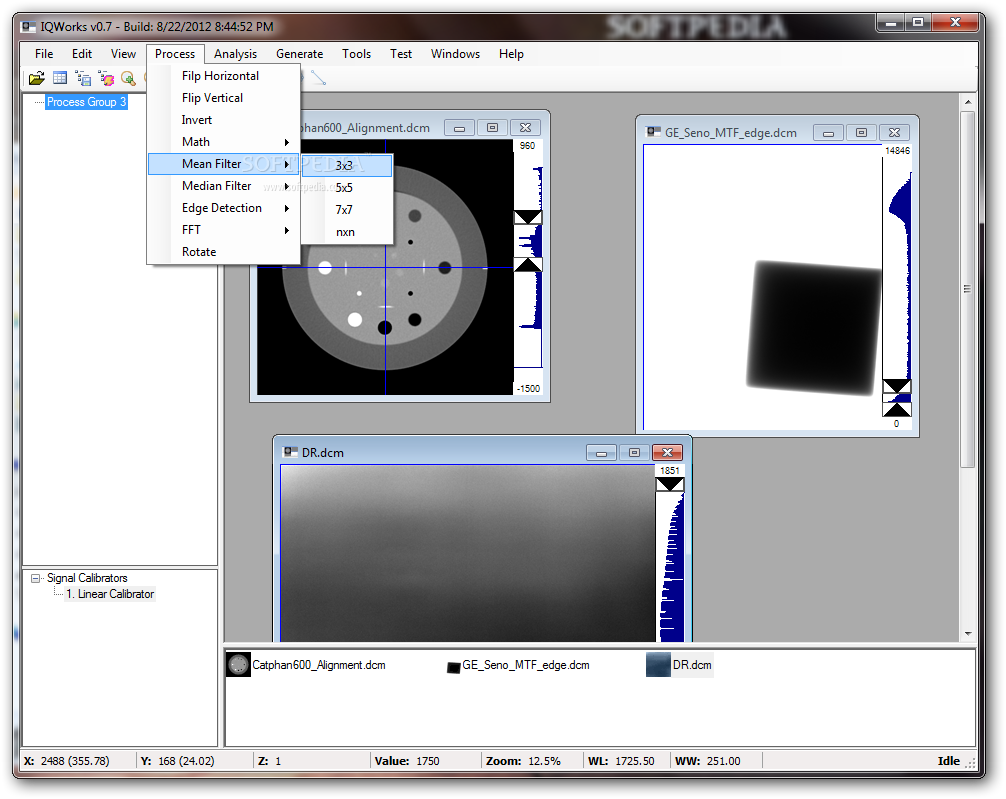The height and width of the screenshot is (799, 1006).
Task: Click the GE_Seno_MTF_edge.dcm window title icon
Action: pyautogui.click(x=654, y=132)
